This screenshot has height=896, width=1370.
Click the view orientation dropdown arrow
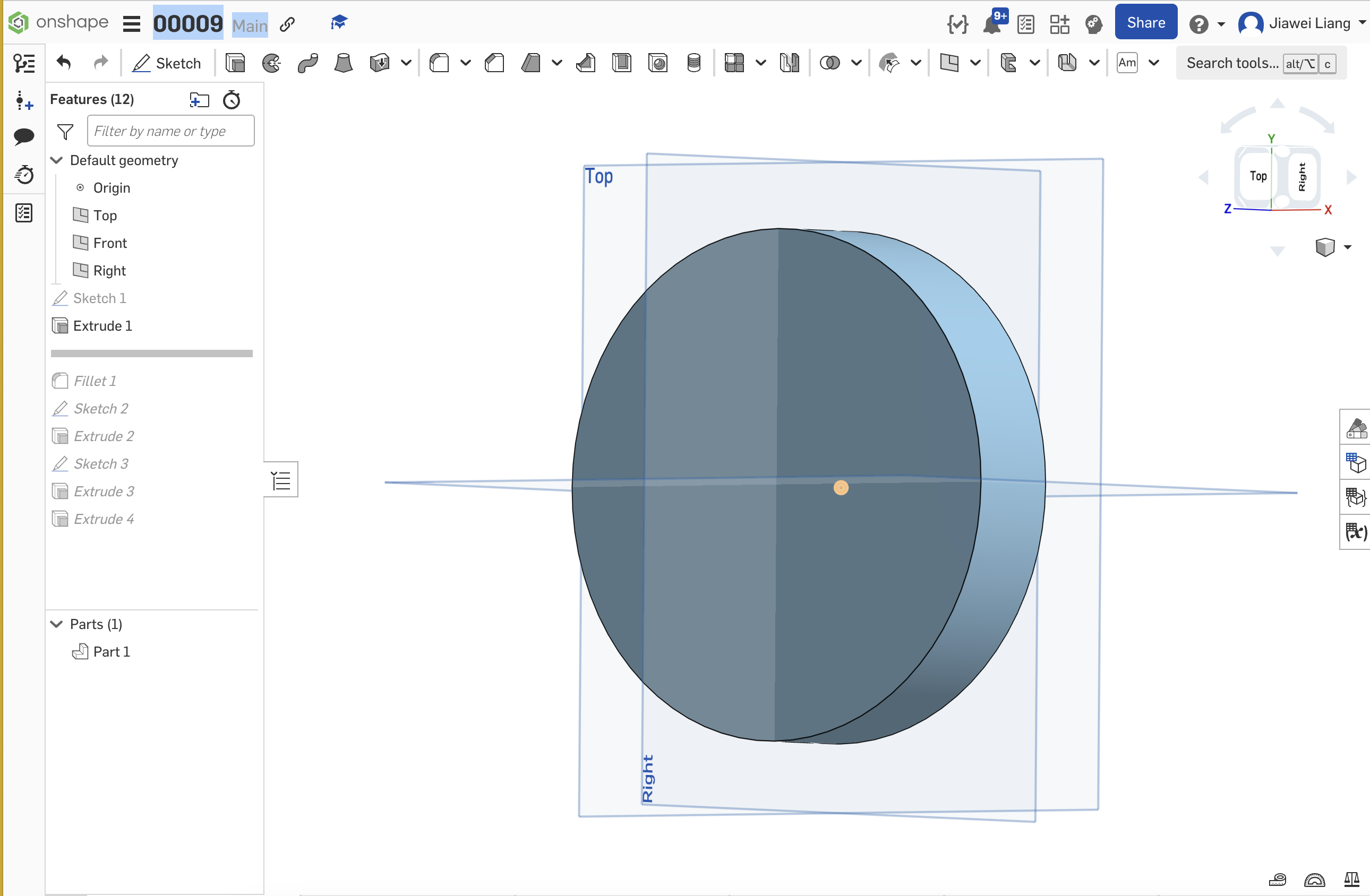coord(1350,247)
